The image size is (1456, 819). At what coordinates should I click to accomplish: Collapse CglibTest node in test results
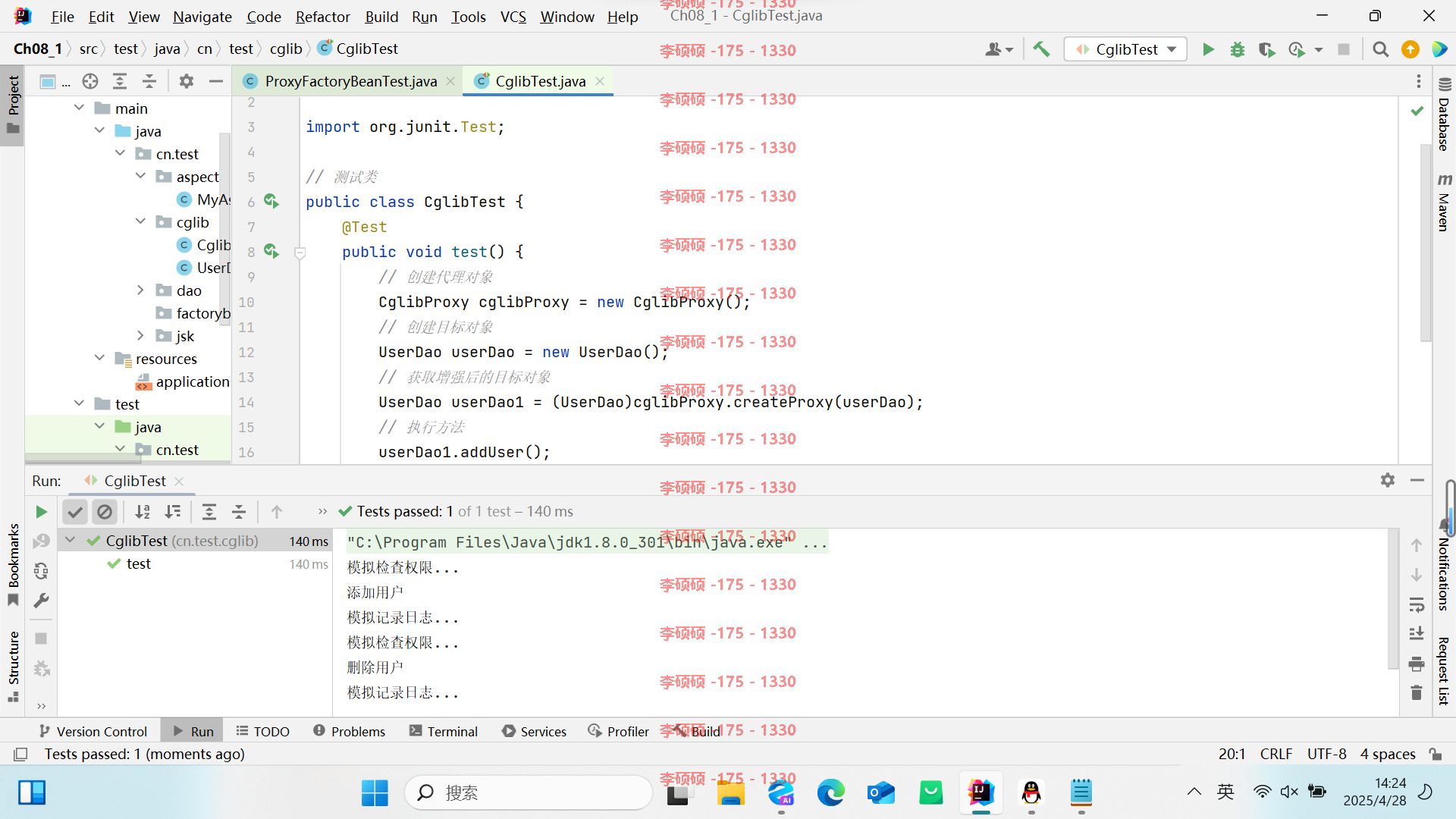pyautogui.click(x=71, y=541)
